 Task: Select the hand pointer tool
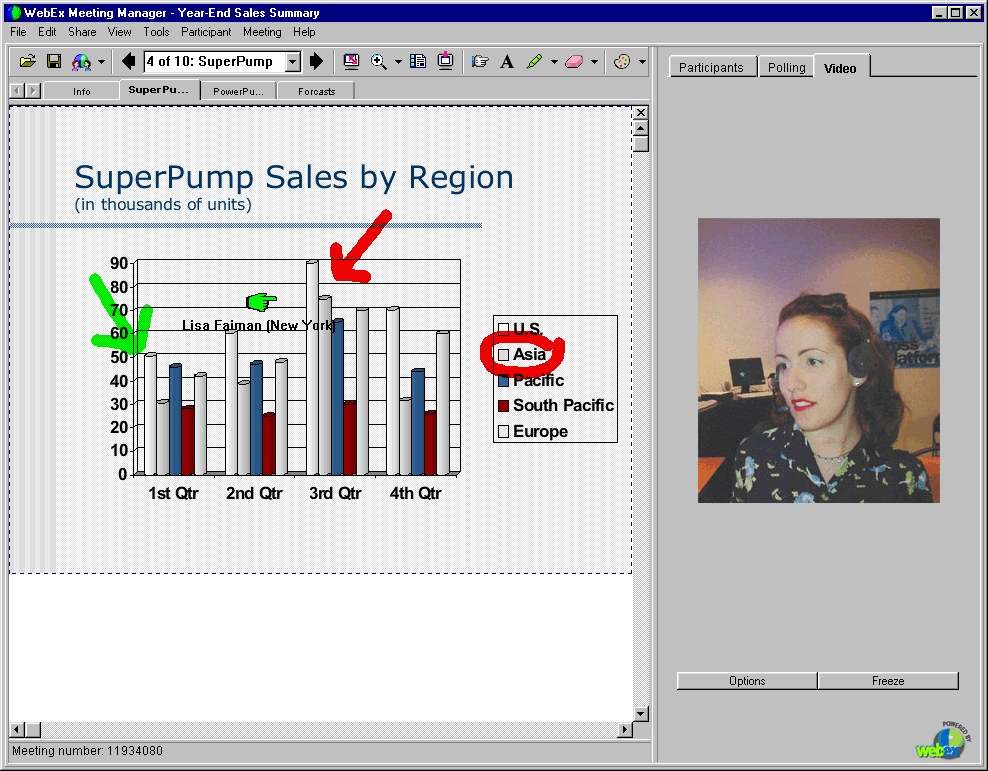tap(480, 61)
